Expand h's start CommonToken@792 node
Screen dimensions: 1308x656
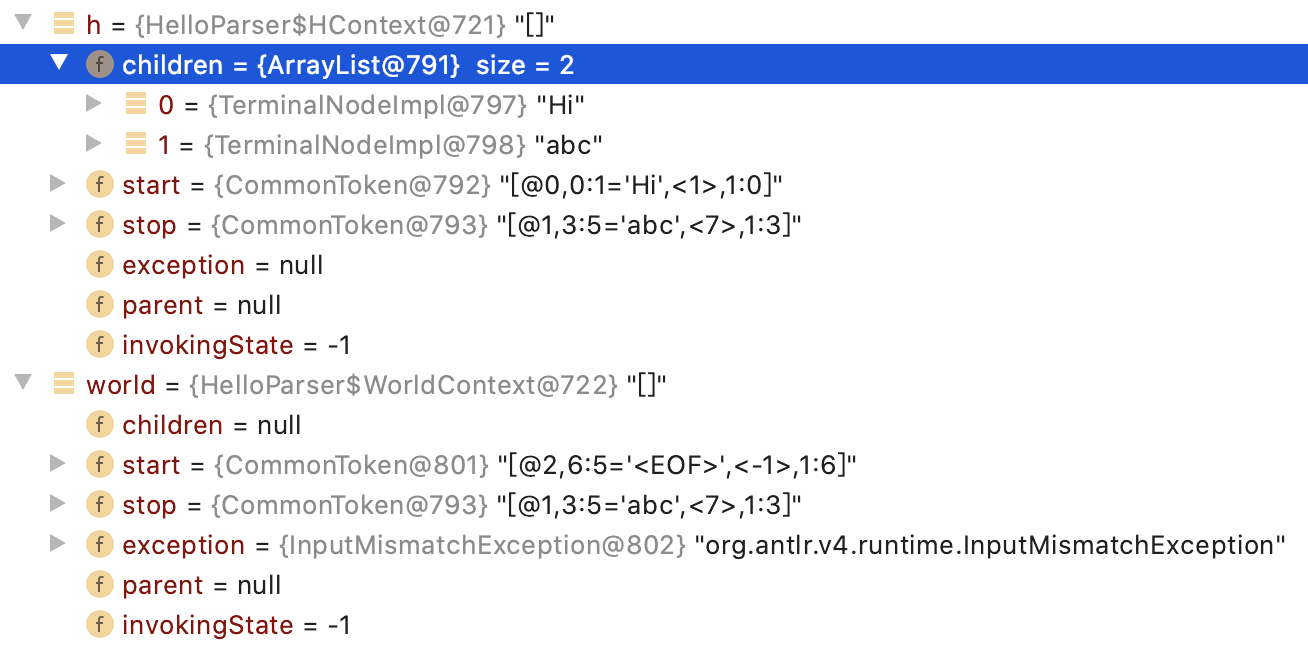click(57, 184)
